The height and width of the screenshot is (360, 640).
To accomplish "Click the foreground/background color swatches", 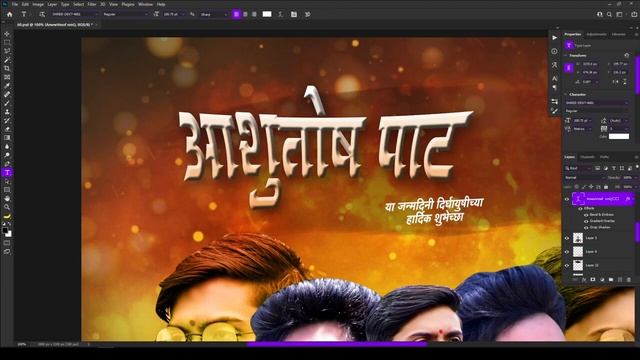I will coord(7,232).
